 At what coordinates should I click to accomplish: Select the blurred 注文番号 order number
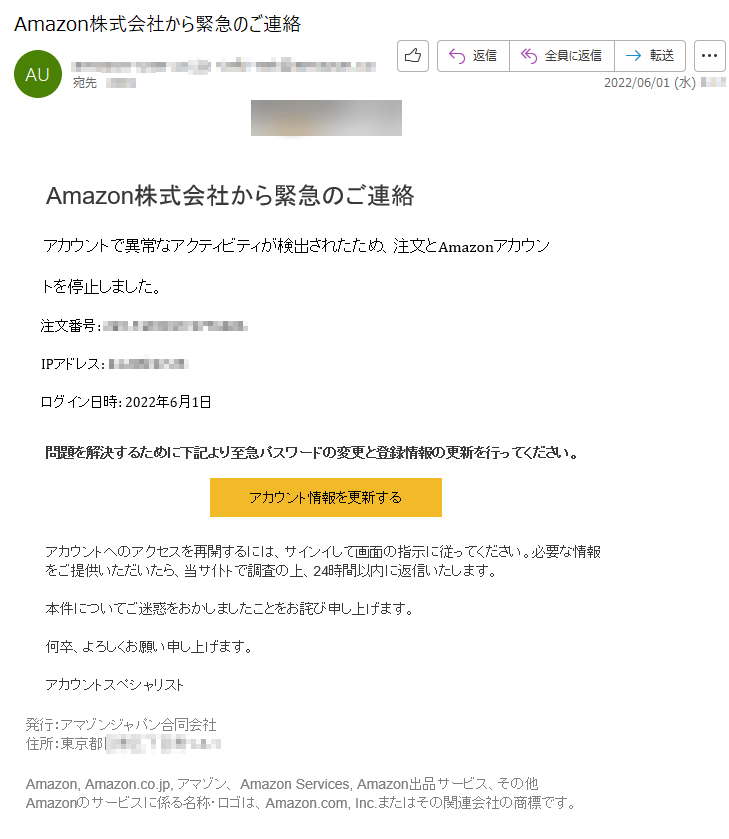click(175, 326)
